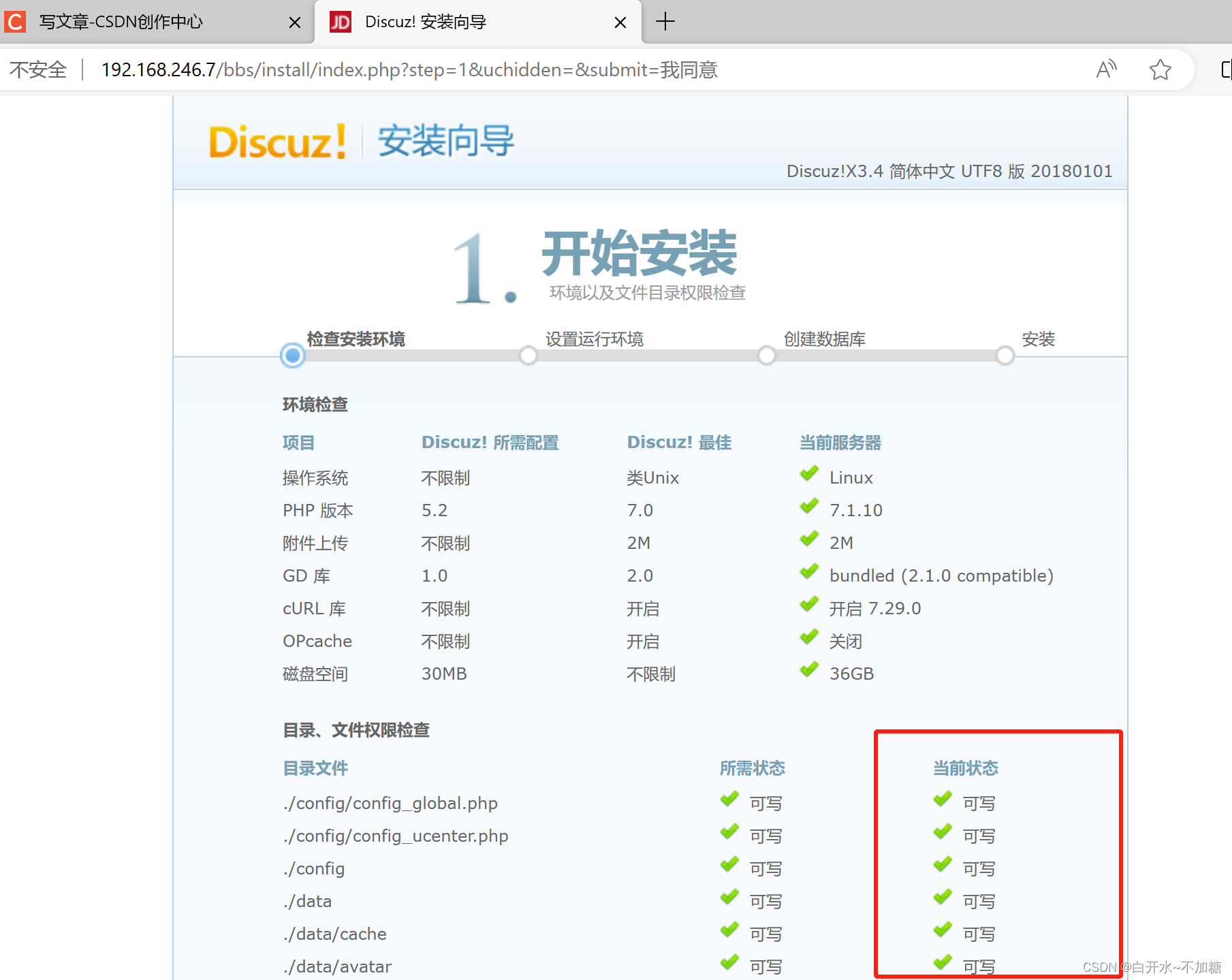This screenshot has height=980, width=1232.
Task: Click the 类Unix cell
Action: pos(653,478)
